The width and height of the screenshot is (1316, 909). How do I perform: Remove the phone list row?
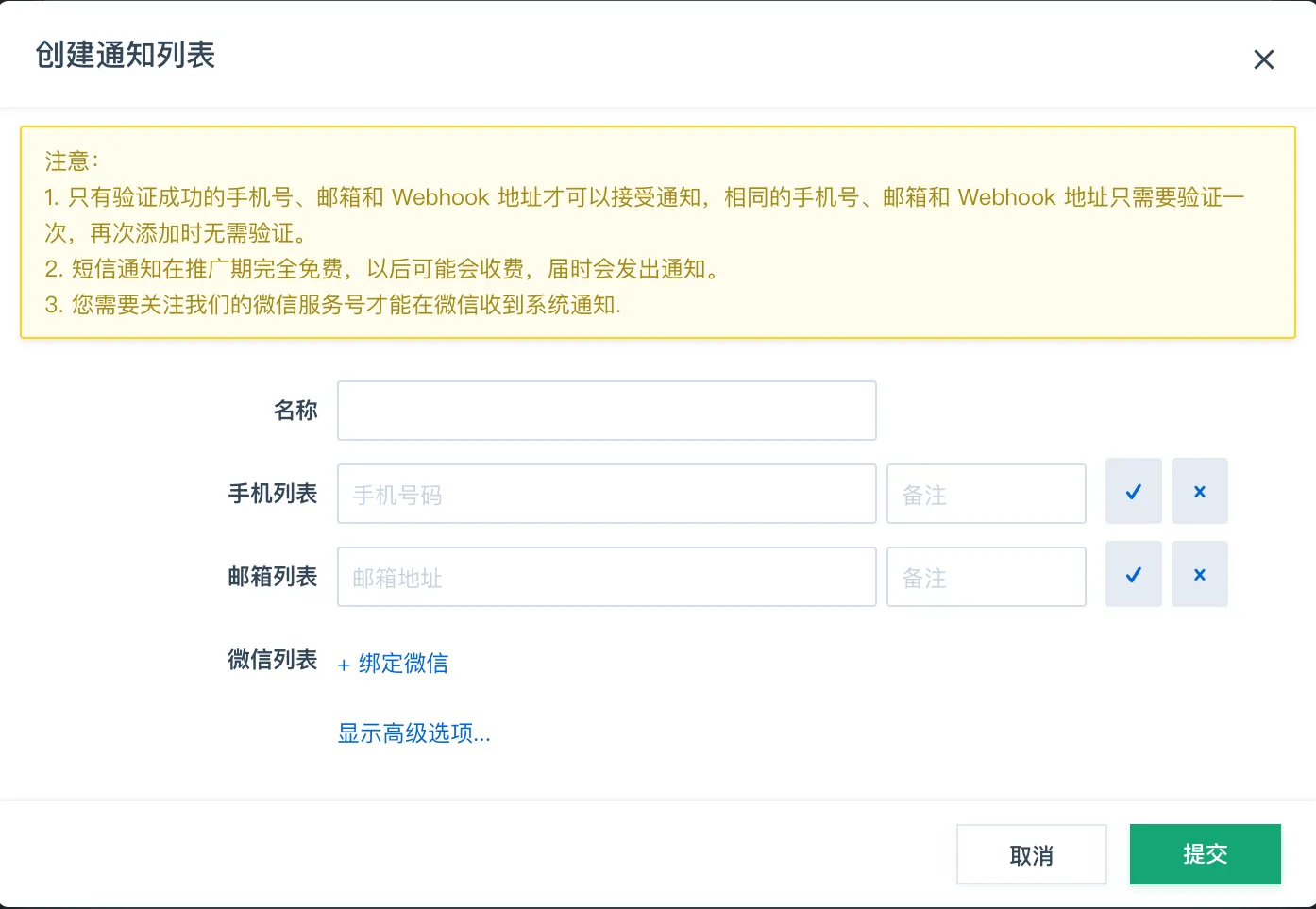coord(1199,492)
